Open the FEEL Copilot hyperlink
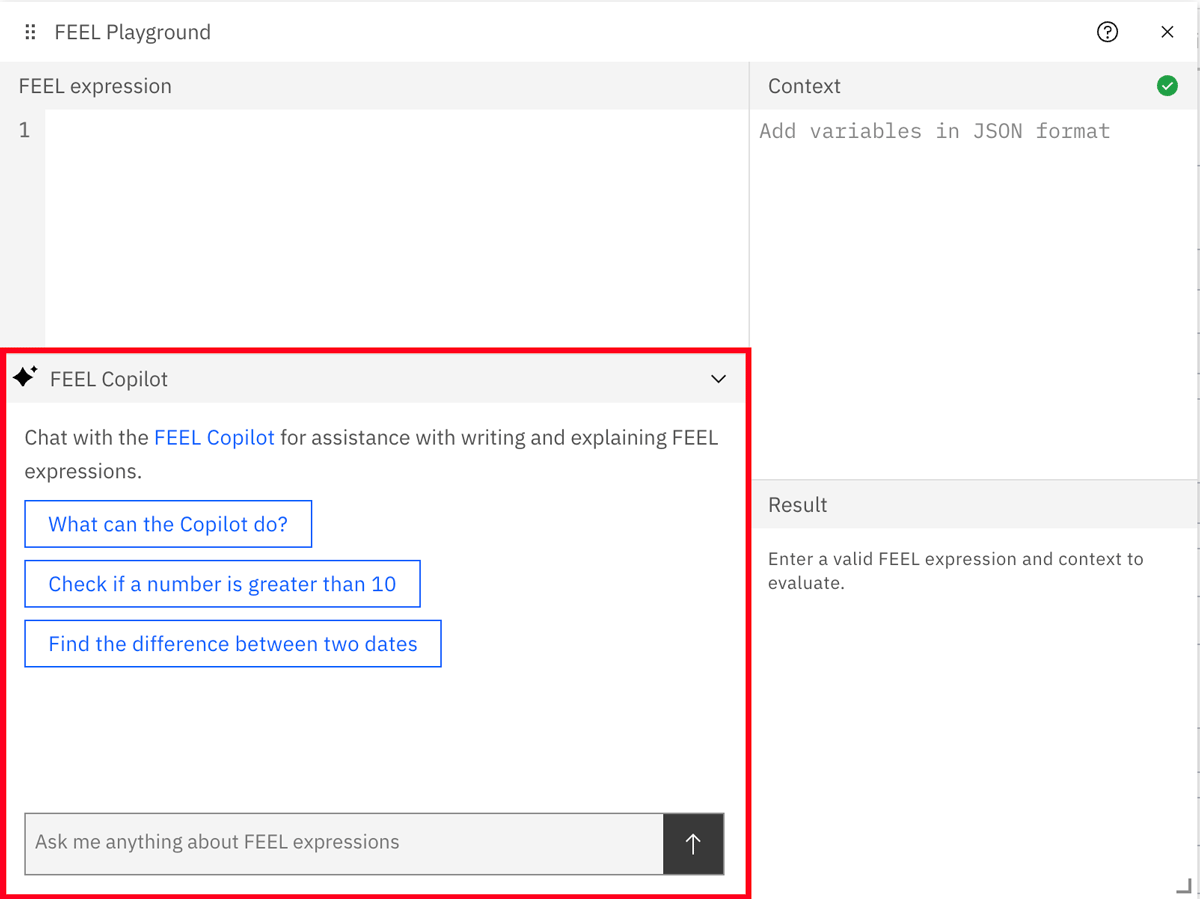The width and height of the screenshot is (1200, 899). [214, 438]
